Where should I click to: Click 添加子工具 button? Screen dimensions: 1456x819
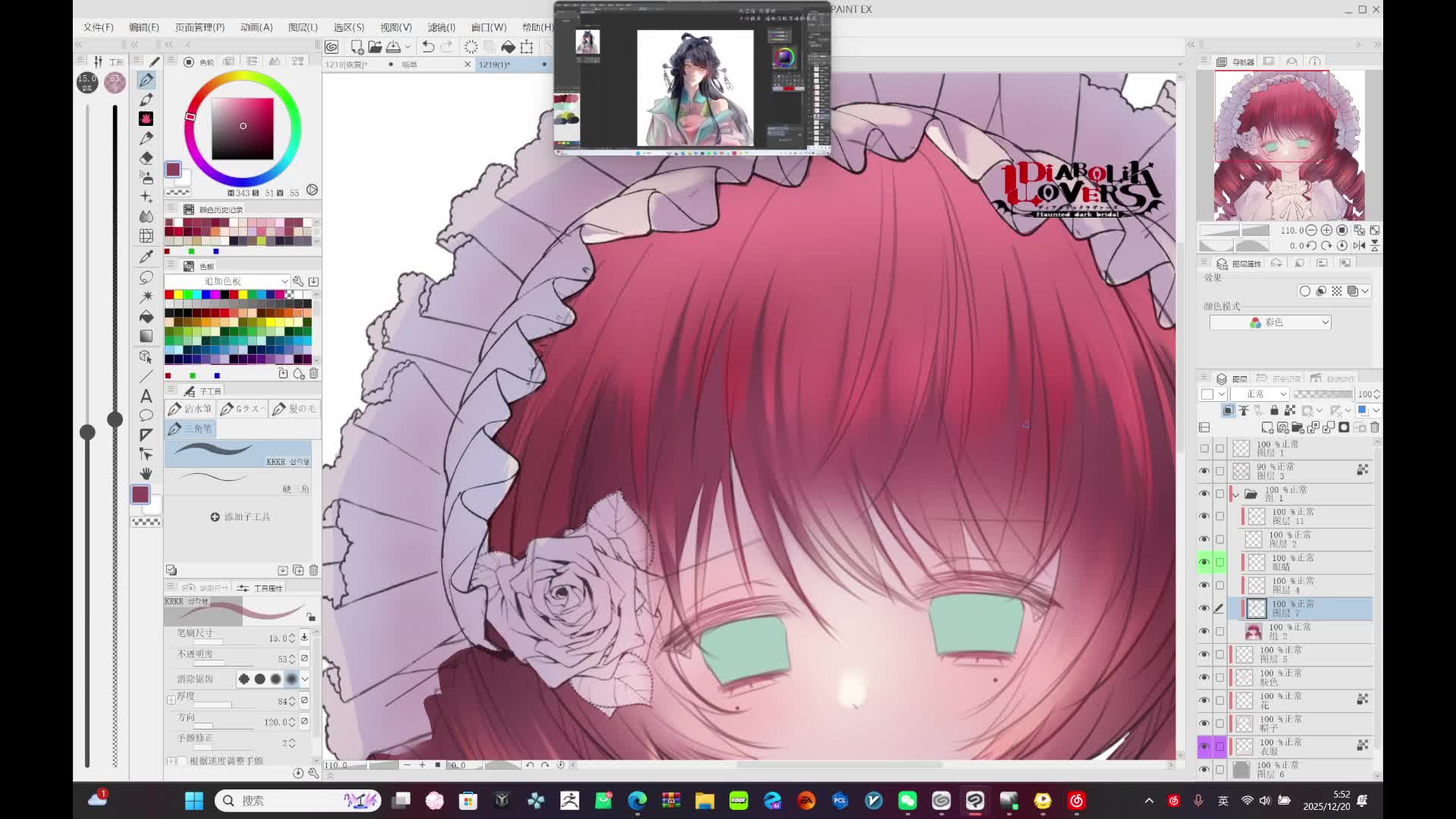(240, 517)
